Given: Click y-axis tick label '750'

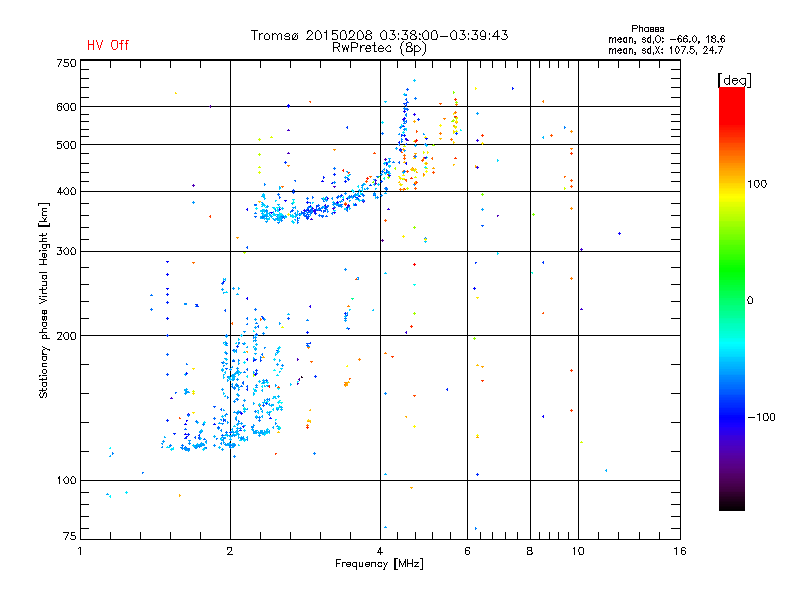Looking at the screenshot, I should pos(66,63).
